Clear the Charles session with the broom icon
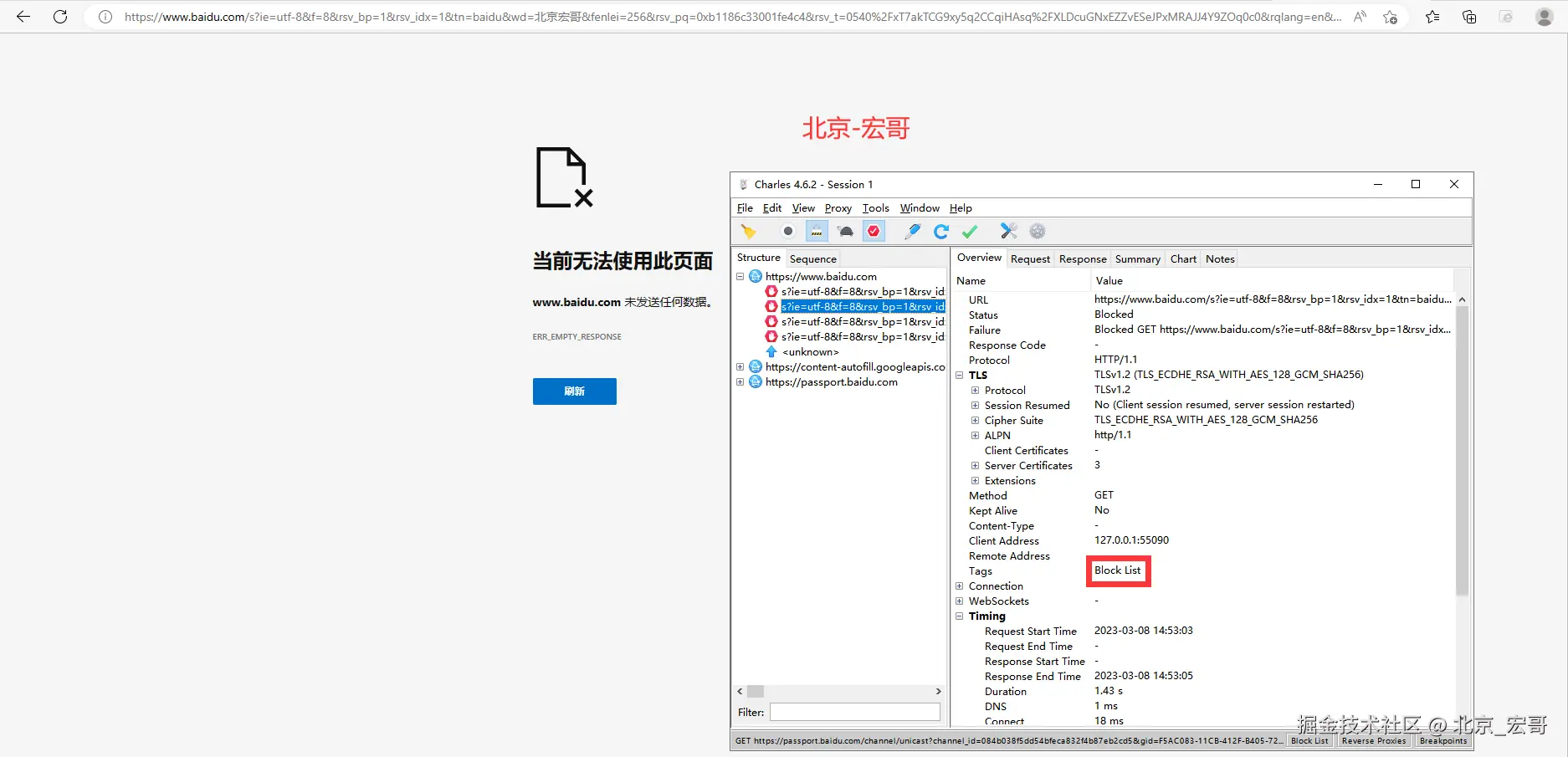This screenshot has width=1568, height=757. click(x=748, y=232)
